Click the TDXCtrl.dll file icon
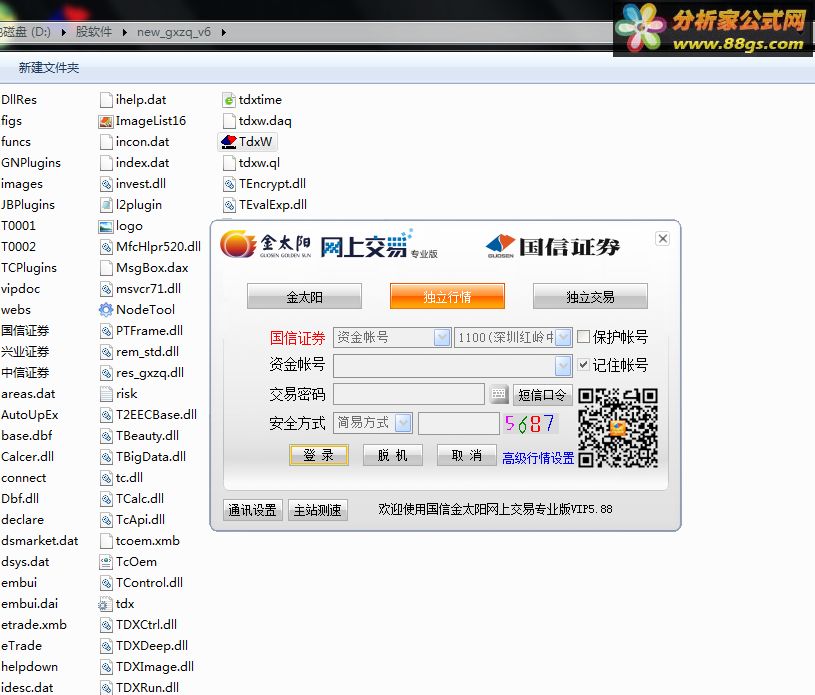Screen dimensions: 815x695 (106, 625)
